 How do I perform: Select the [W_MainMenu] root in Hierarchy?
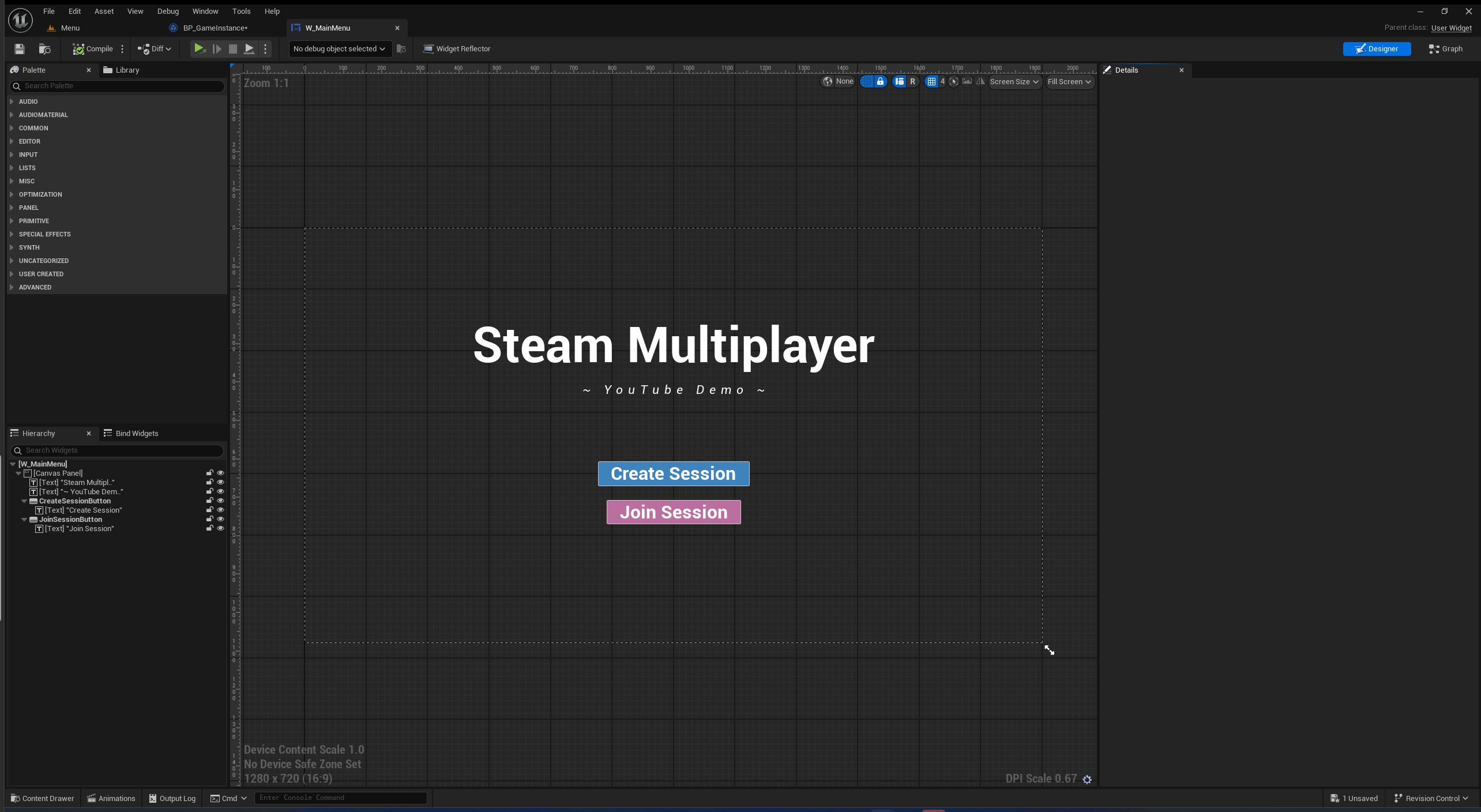pos(43,464)
